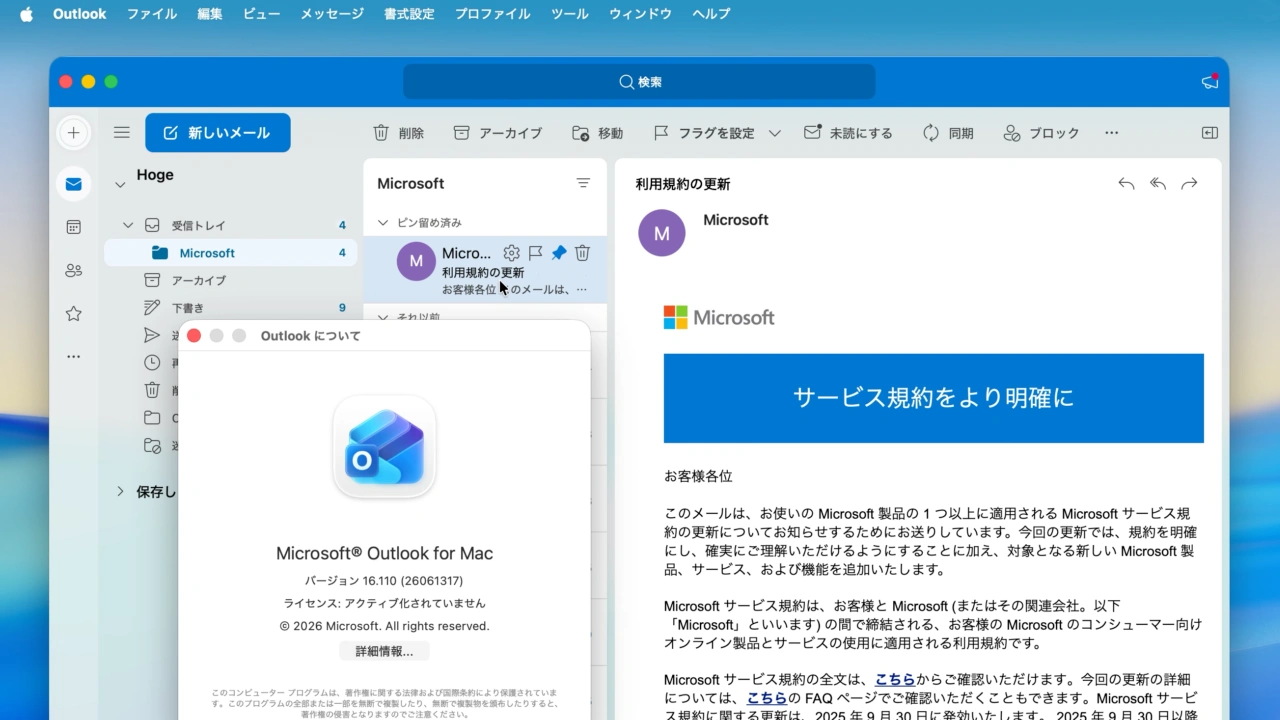
Task: Flag the Microsoft message via flag icon
Action: (535, 253)
